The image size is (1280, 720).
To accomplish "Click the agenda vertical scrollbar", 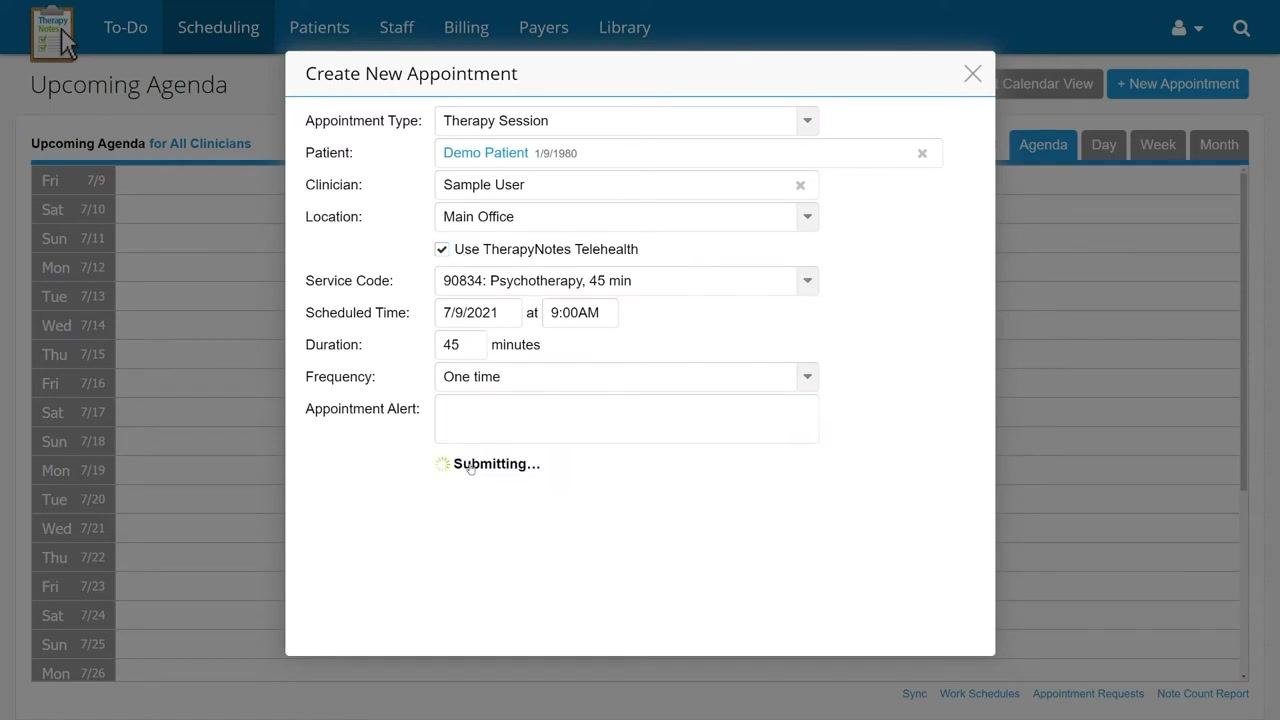I will coord(1244,330).
